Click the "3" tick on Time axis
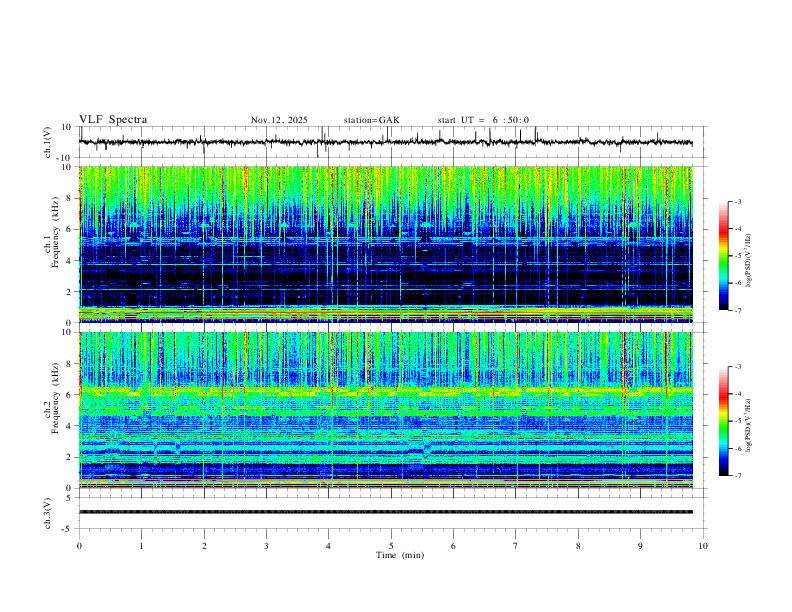The width and height of the screenshot is (792, 612). 266,546
